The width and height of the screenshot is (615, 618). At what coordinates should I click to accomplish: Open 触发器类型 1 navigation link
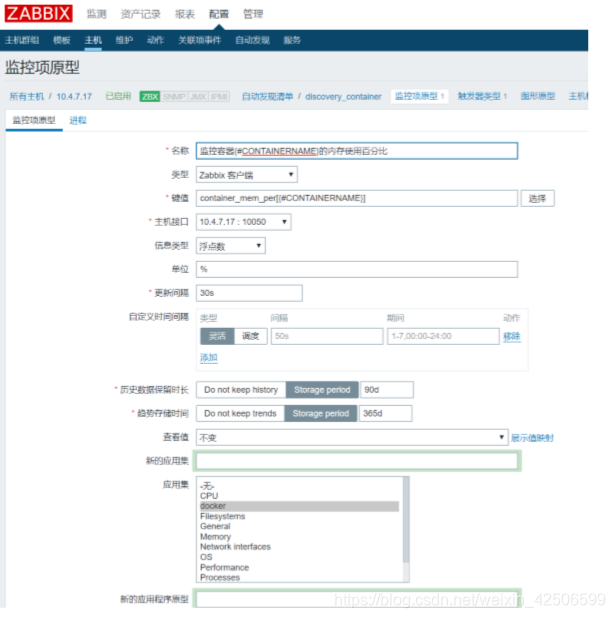(x=482, y=96)
